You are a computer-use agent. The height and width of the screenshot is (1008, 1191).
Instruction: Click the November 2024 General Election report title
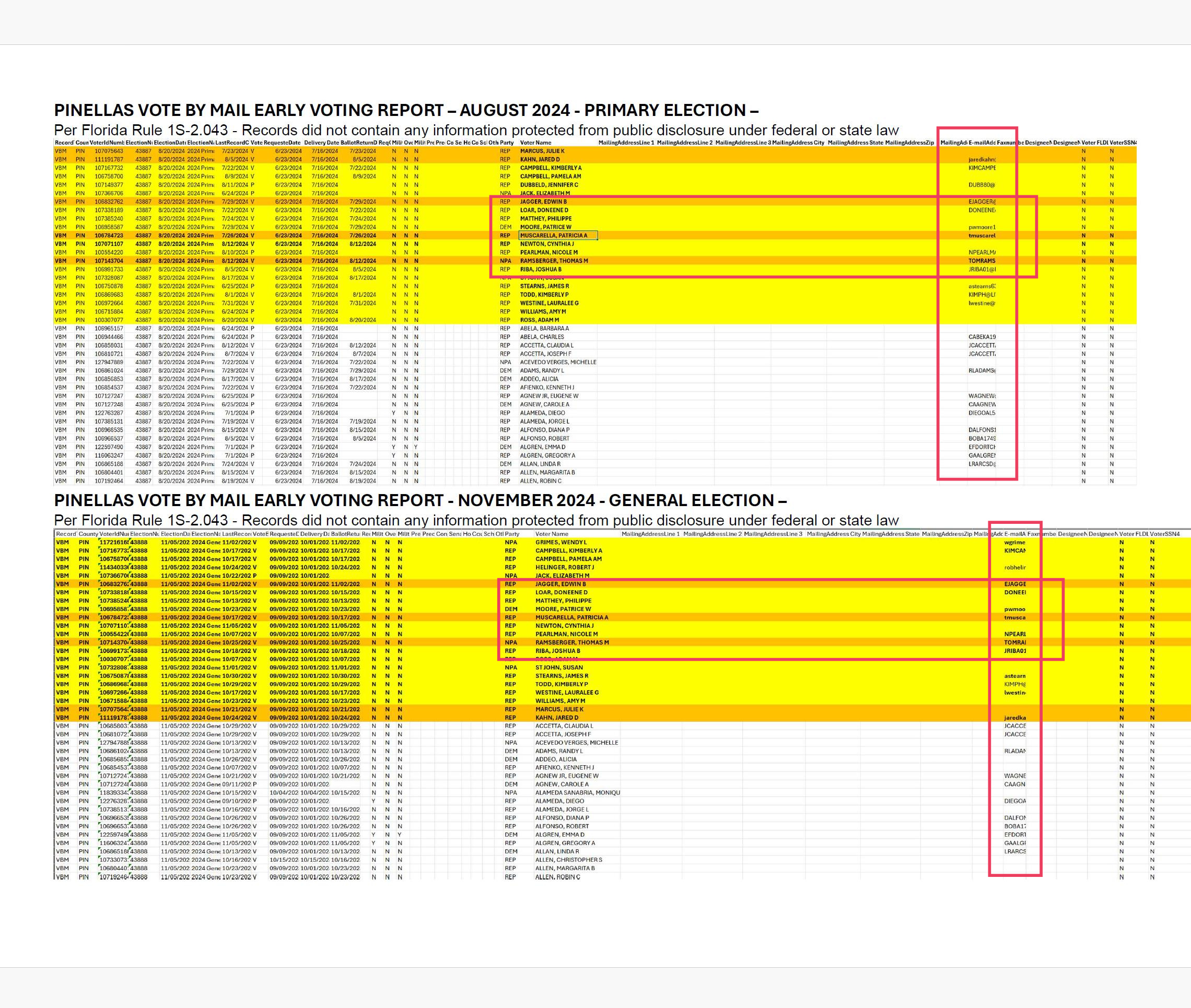point(420,500)
